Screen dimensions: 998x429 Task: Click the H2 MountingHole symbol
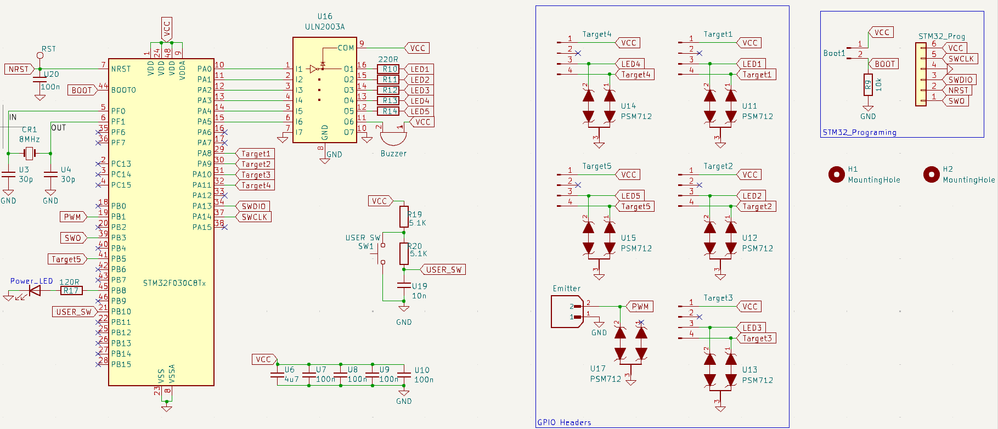(931, 174)
